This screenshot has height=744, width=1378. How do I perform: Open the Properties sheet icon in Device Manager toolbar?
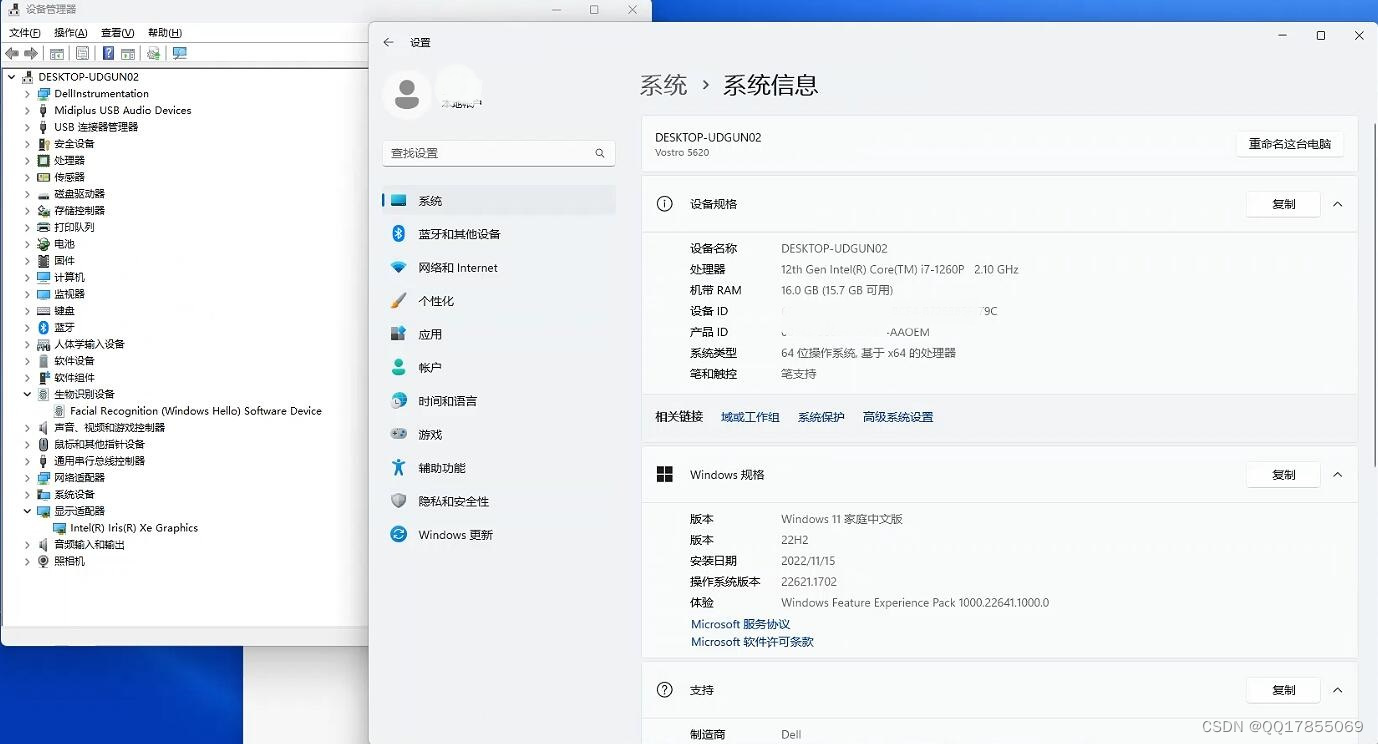(82, 53)
